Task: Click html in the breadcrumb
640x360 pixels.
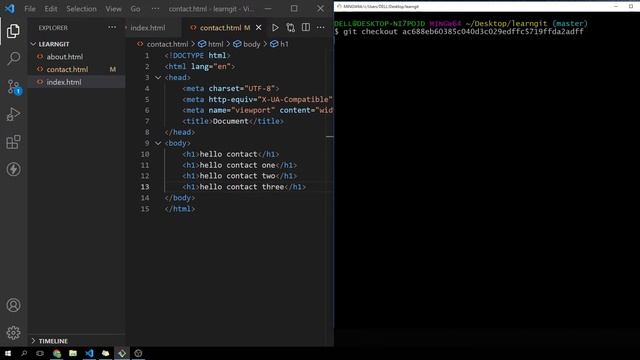Action: (216, 44)
